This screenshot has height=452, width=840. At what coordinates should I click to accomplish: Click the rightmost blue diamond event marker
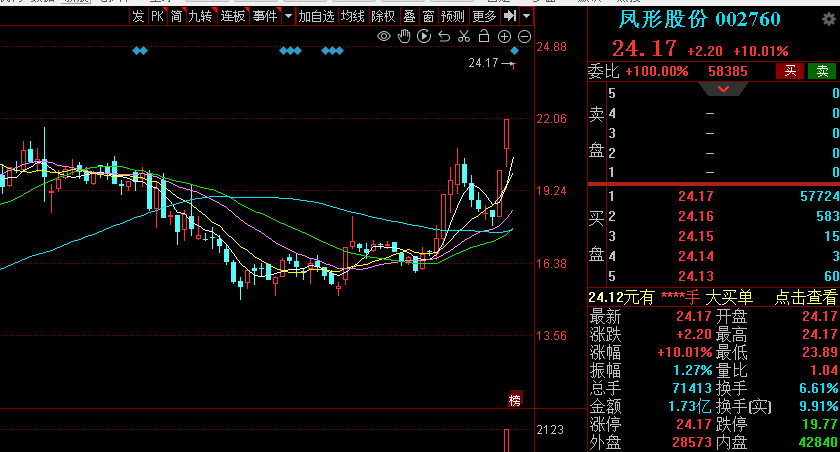[514, 51]
